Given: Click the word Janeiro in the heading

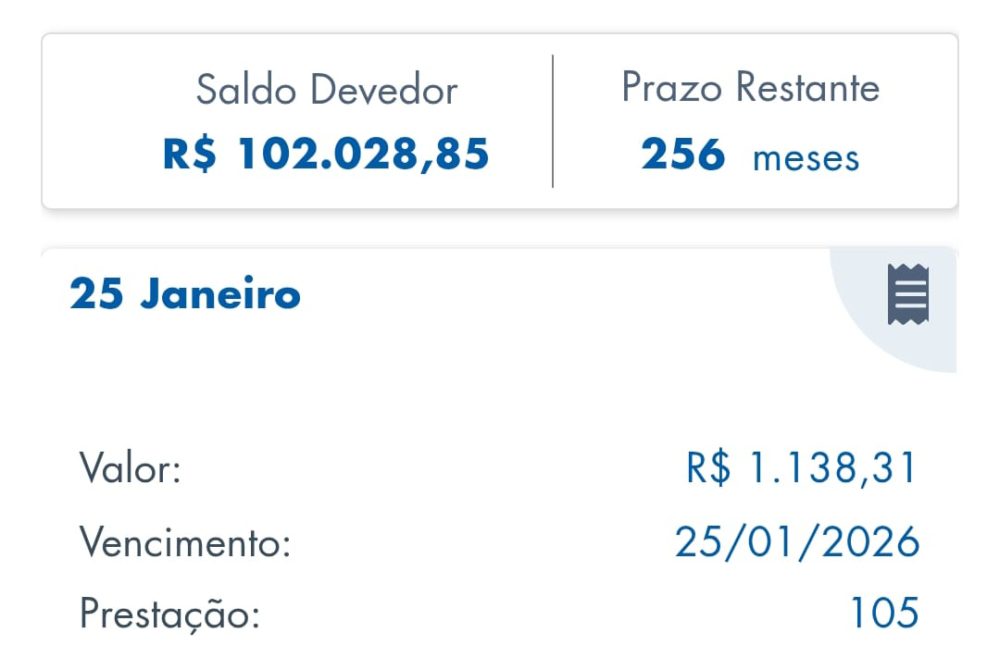Looking at the screenshot, I should [219, 295].
